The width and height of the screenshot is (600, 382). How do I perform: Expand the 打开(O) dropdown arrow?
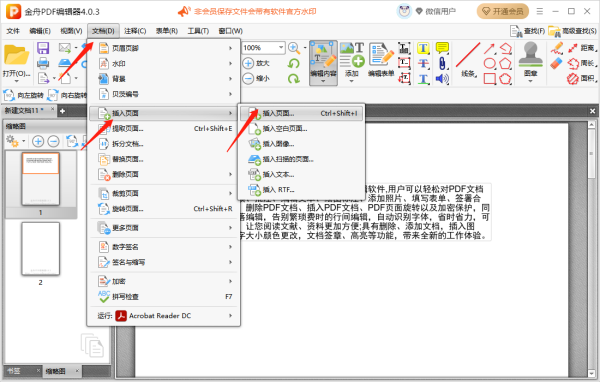tap(16, 81)
